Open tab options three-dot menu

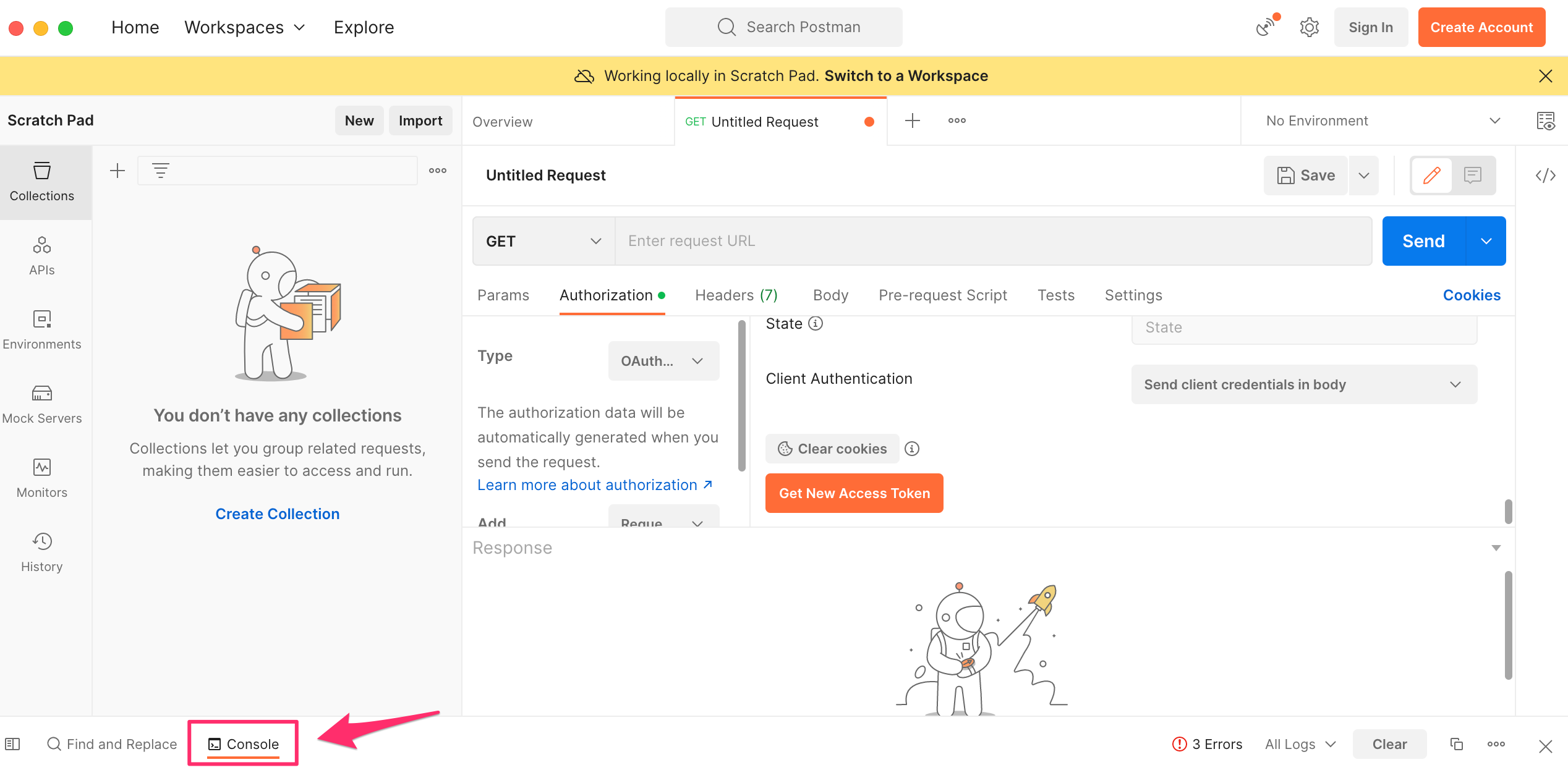click(957, 121)
